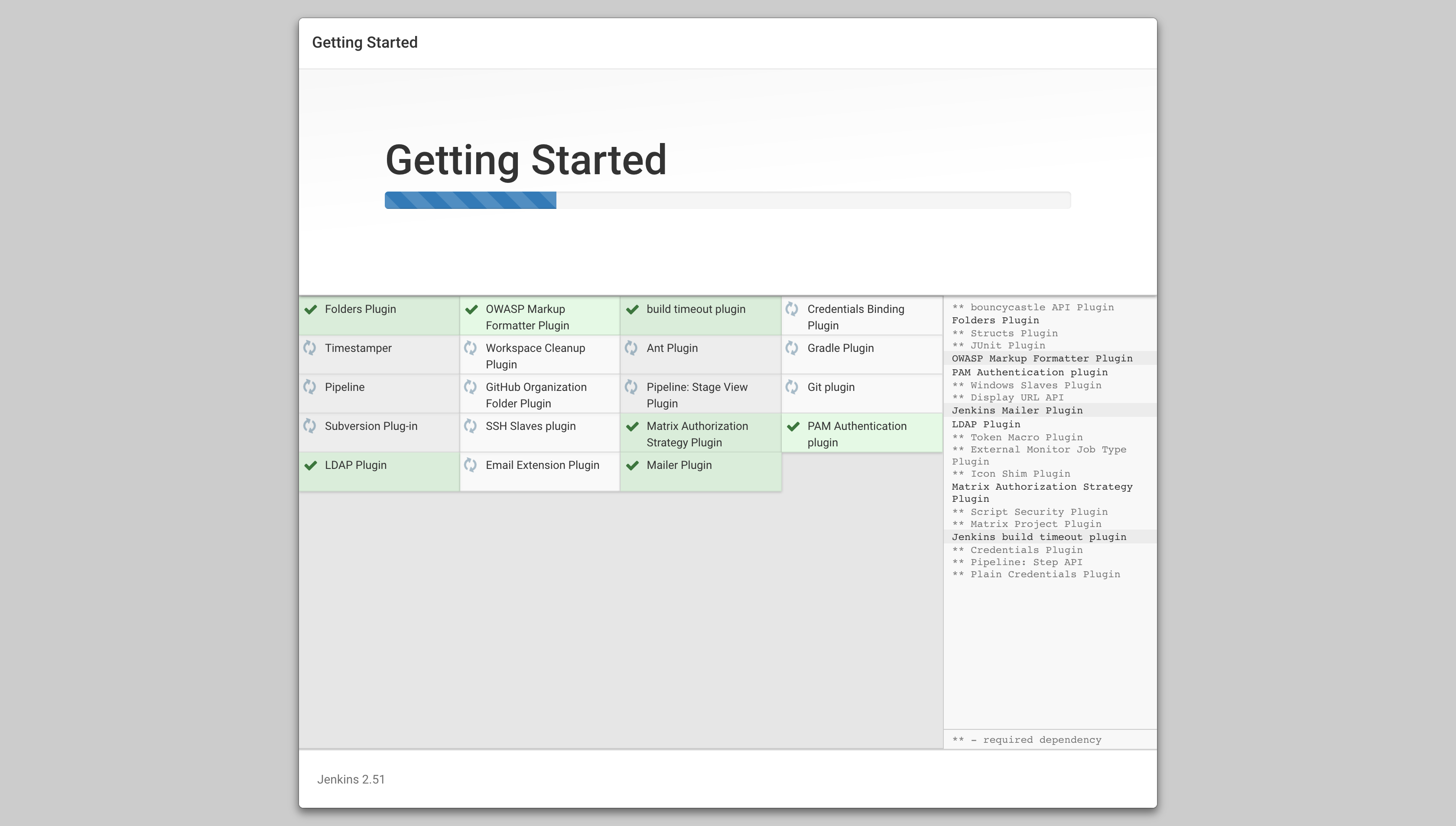Click '** Script Security Plugin' log line
The height and width of the screenshot is (826, 1456).
click(1030, 512)
